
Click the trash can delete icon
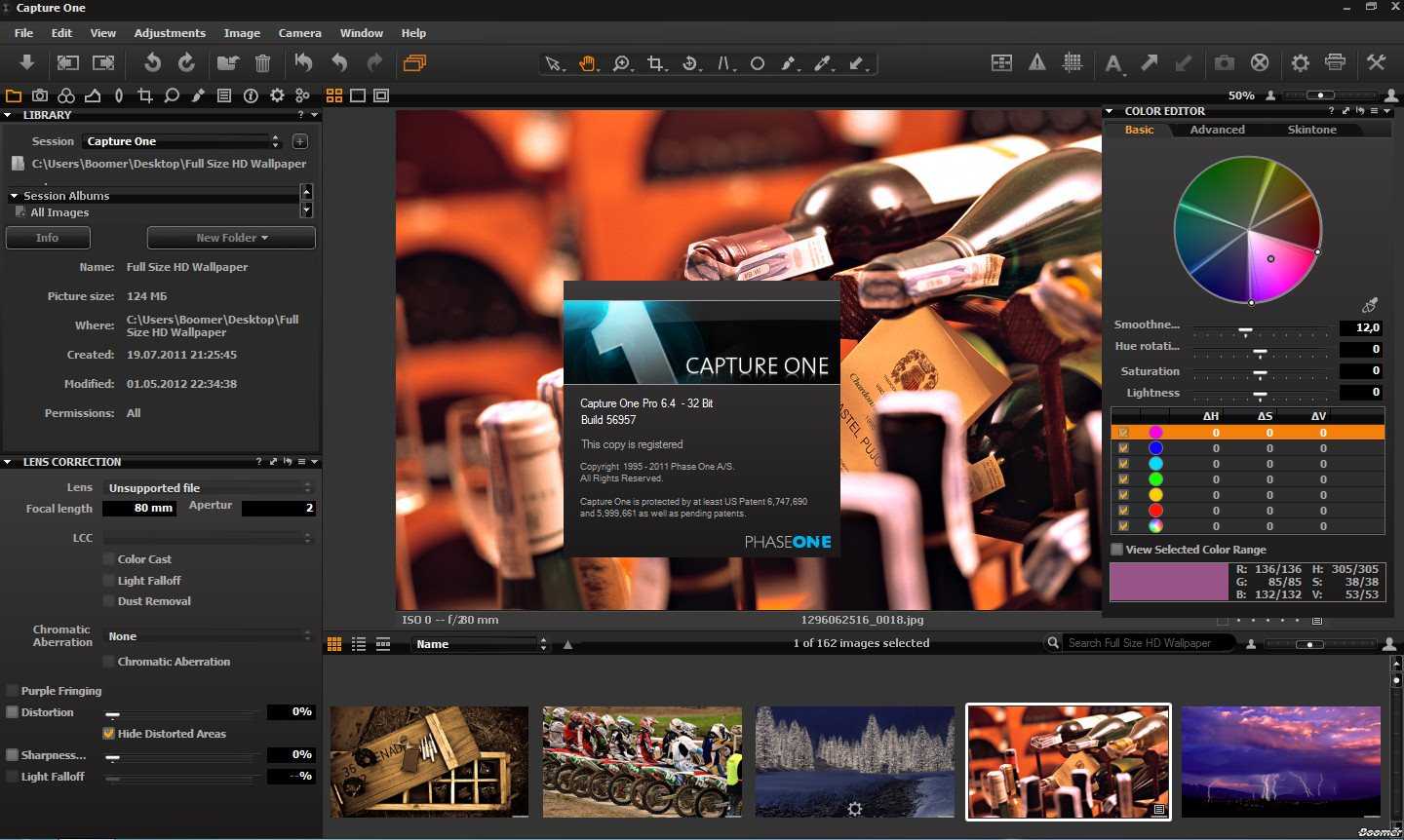click(262, 63)
